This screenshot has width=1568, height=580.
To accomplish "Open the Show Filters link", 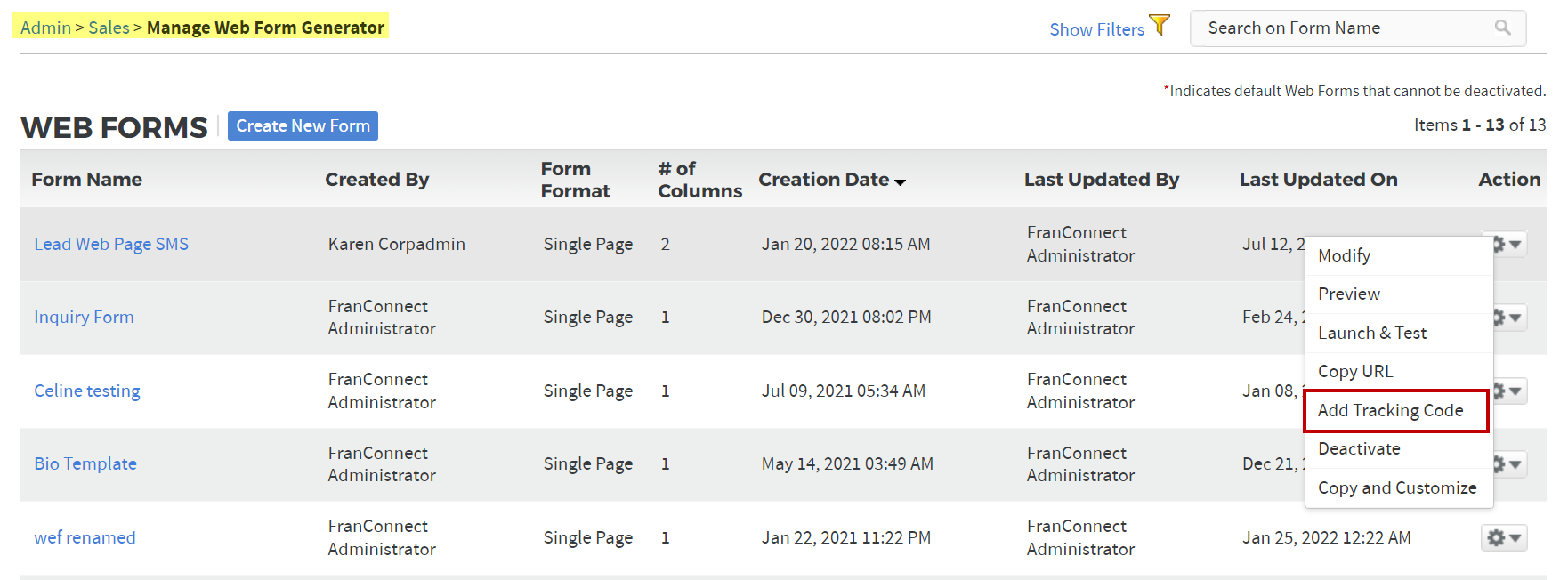I will pos(1096,29).
